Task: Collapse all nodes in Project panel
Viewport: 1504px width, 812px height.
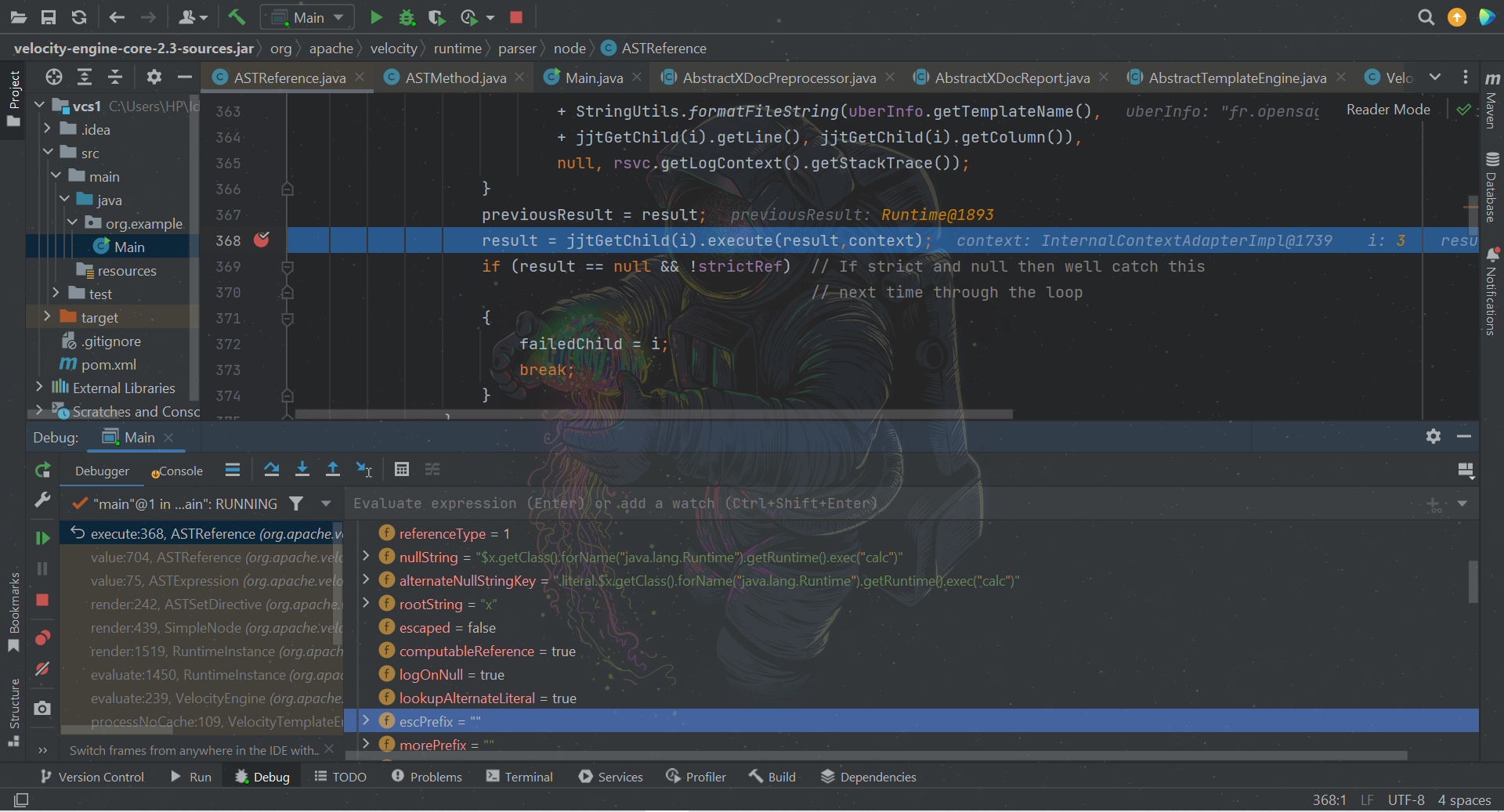Action: (115, 77)
